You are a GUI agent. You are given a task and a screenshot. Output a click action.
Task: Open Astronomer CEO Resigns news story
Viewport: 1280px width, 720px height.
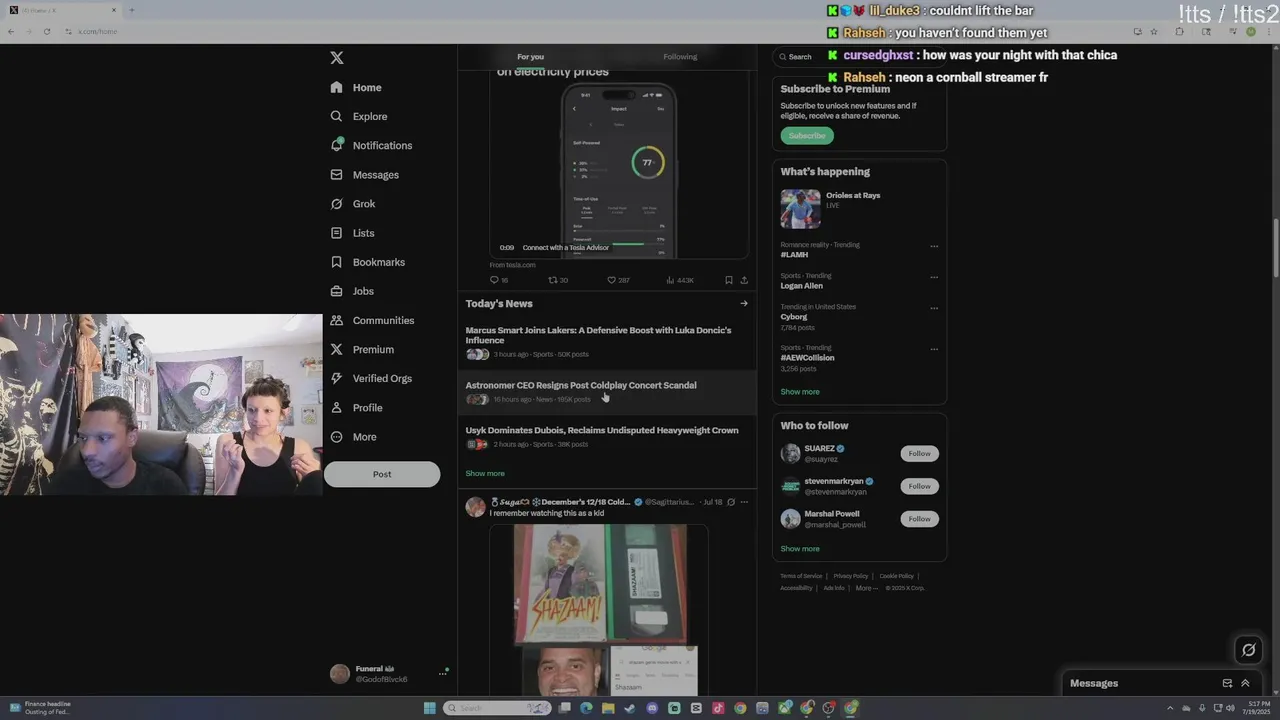pos(607,392)
